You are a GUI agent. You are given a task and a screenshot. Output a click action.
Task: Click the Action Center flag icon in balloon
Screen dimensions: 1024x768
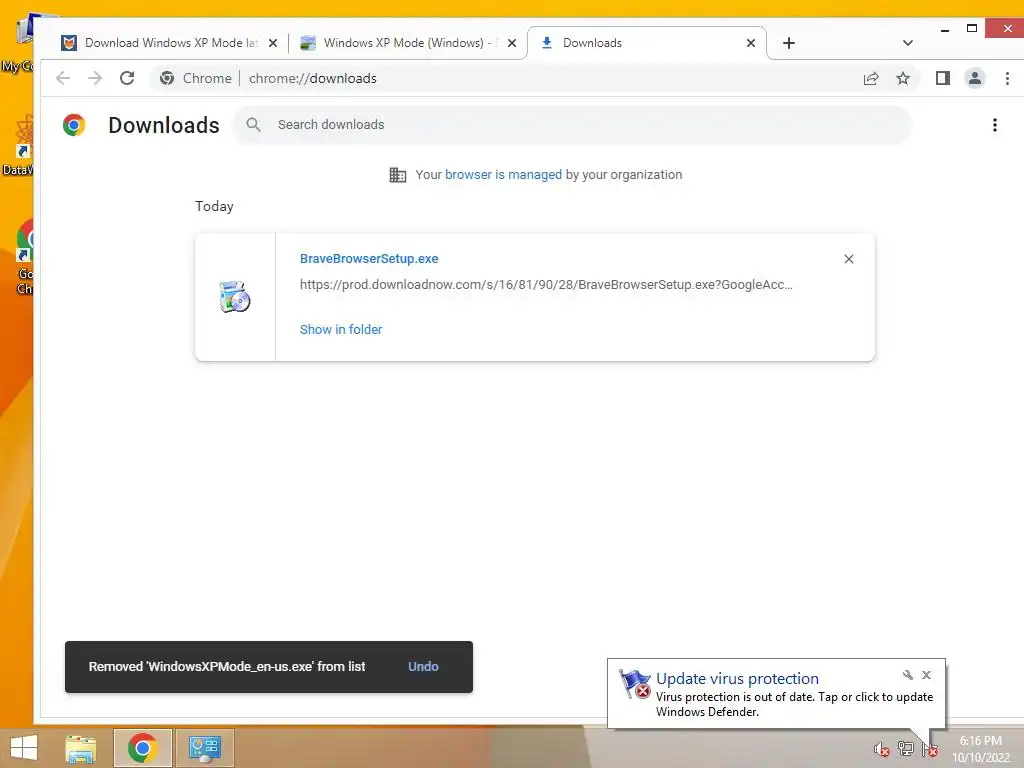(x=634, y=684)
